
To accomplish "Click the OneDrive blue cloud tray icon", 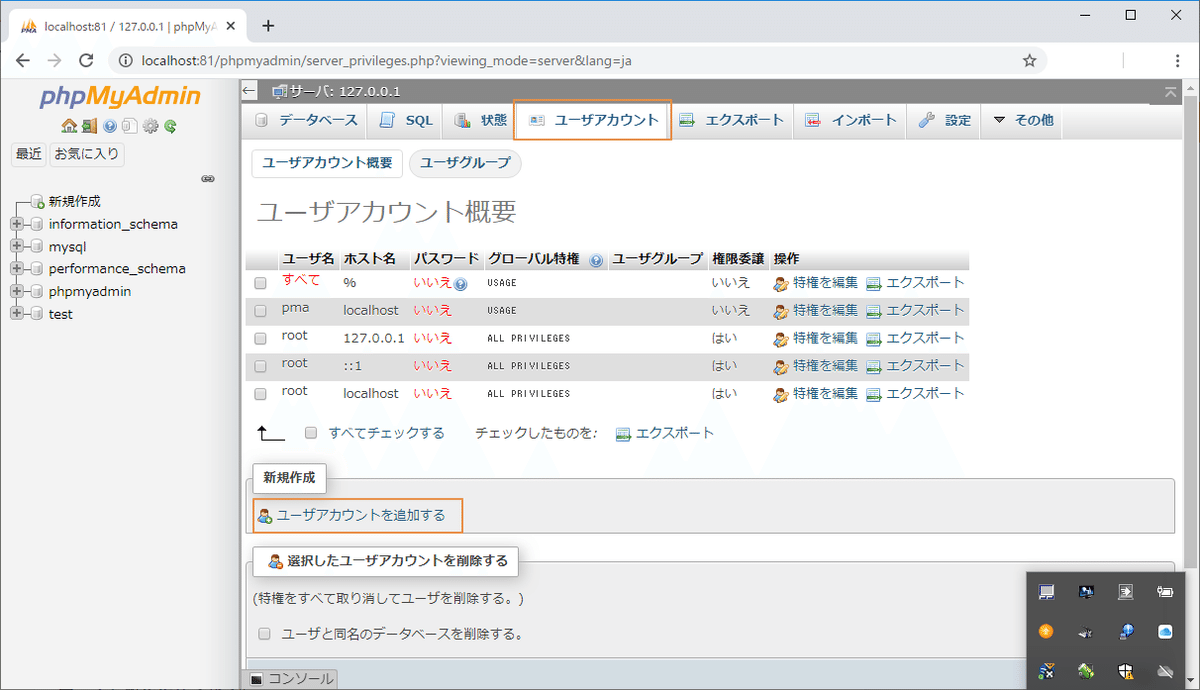I will 1163,631.
